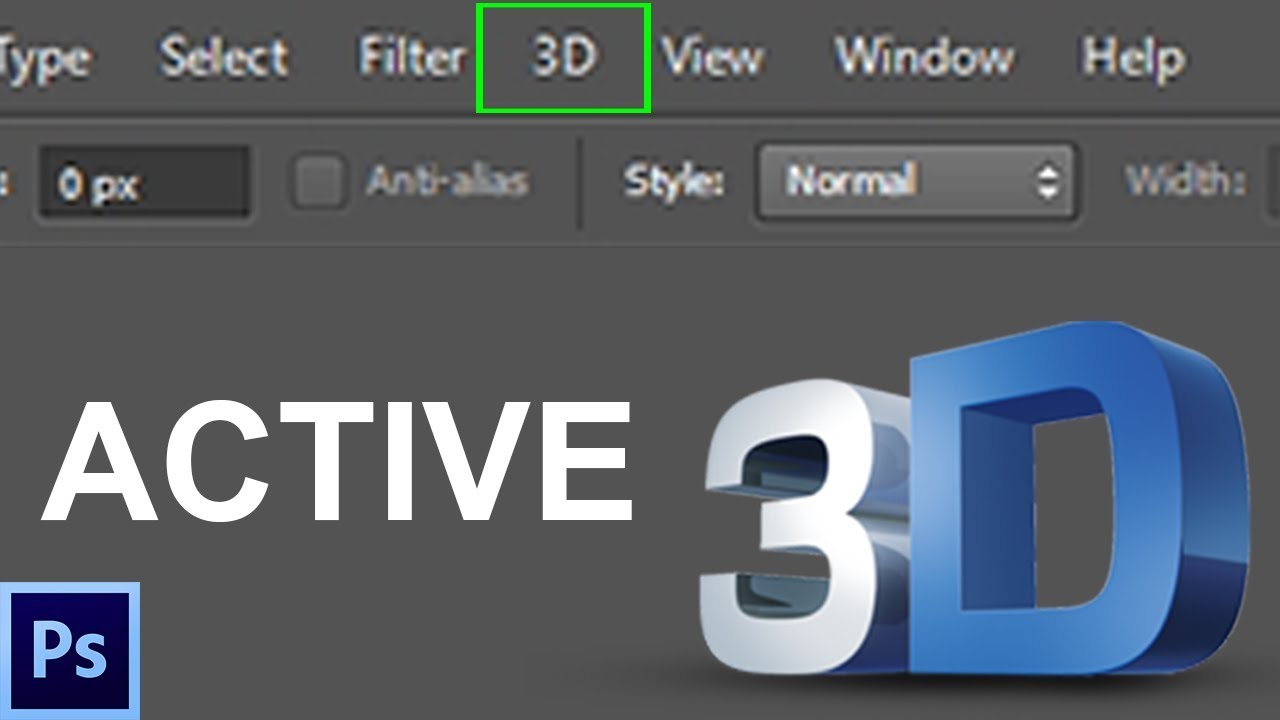Screen dimensions: 1280x720
Task: Open the Select menu
Action: coord(223,58)
